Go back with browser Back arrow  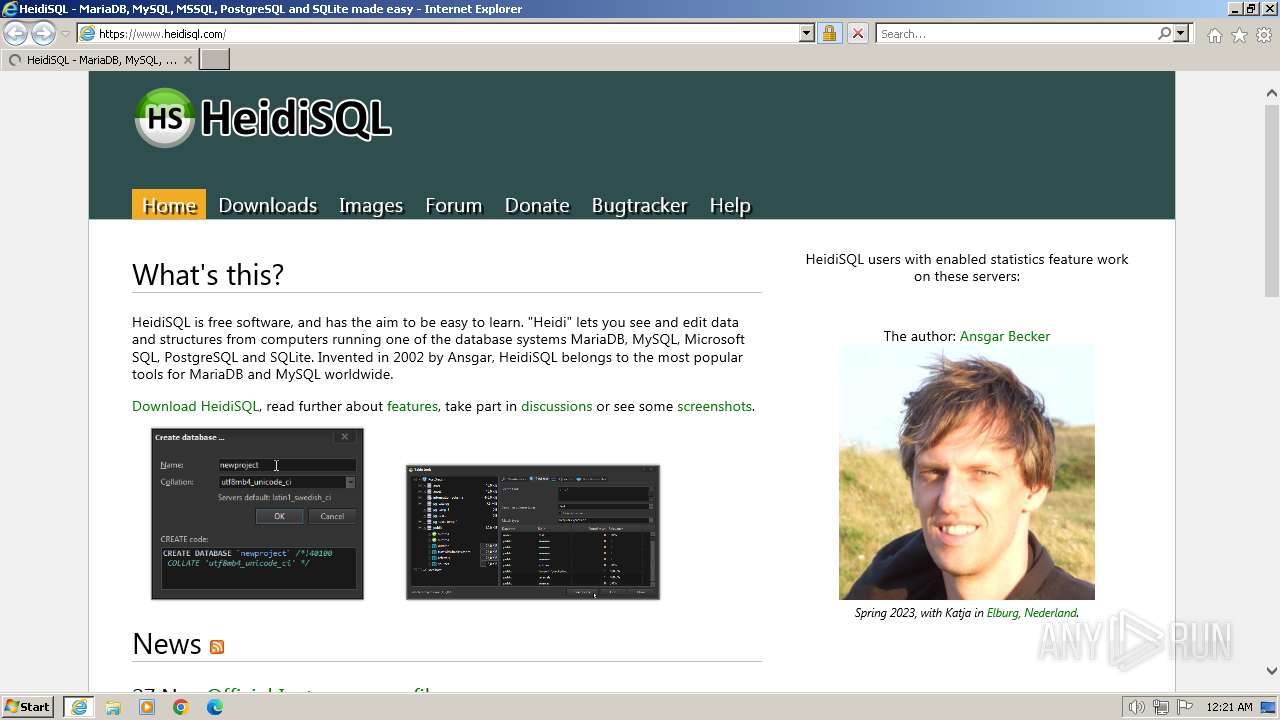click(15, 33)
